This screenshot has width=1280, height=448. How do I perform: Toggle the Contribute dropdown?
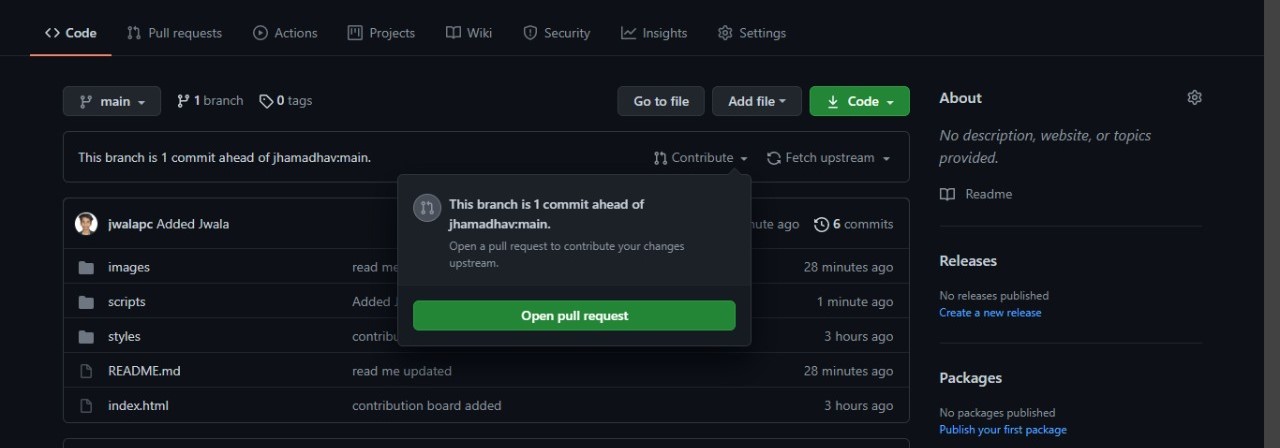(701, 158)
